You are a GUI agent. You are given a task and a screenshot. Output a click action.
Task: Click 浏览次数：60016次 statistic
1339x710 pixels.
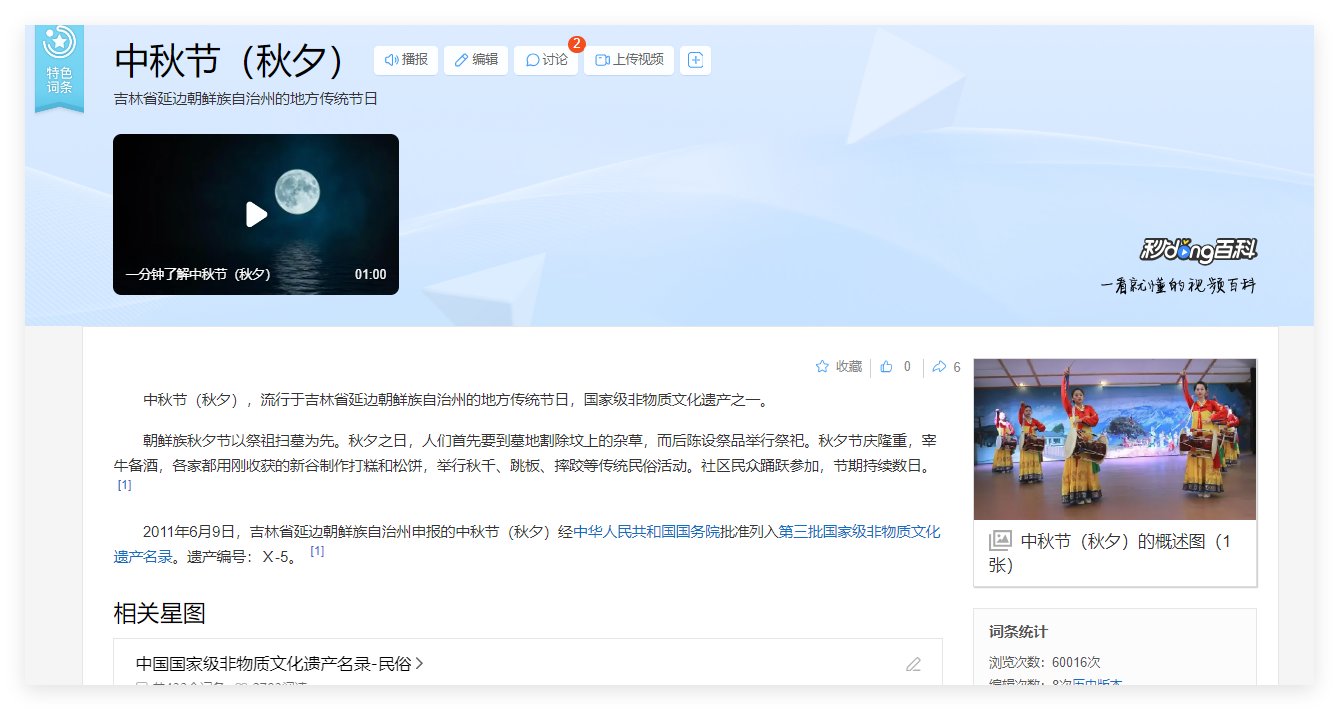click(x=1044, y=662)
